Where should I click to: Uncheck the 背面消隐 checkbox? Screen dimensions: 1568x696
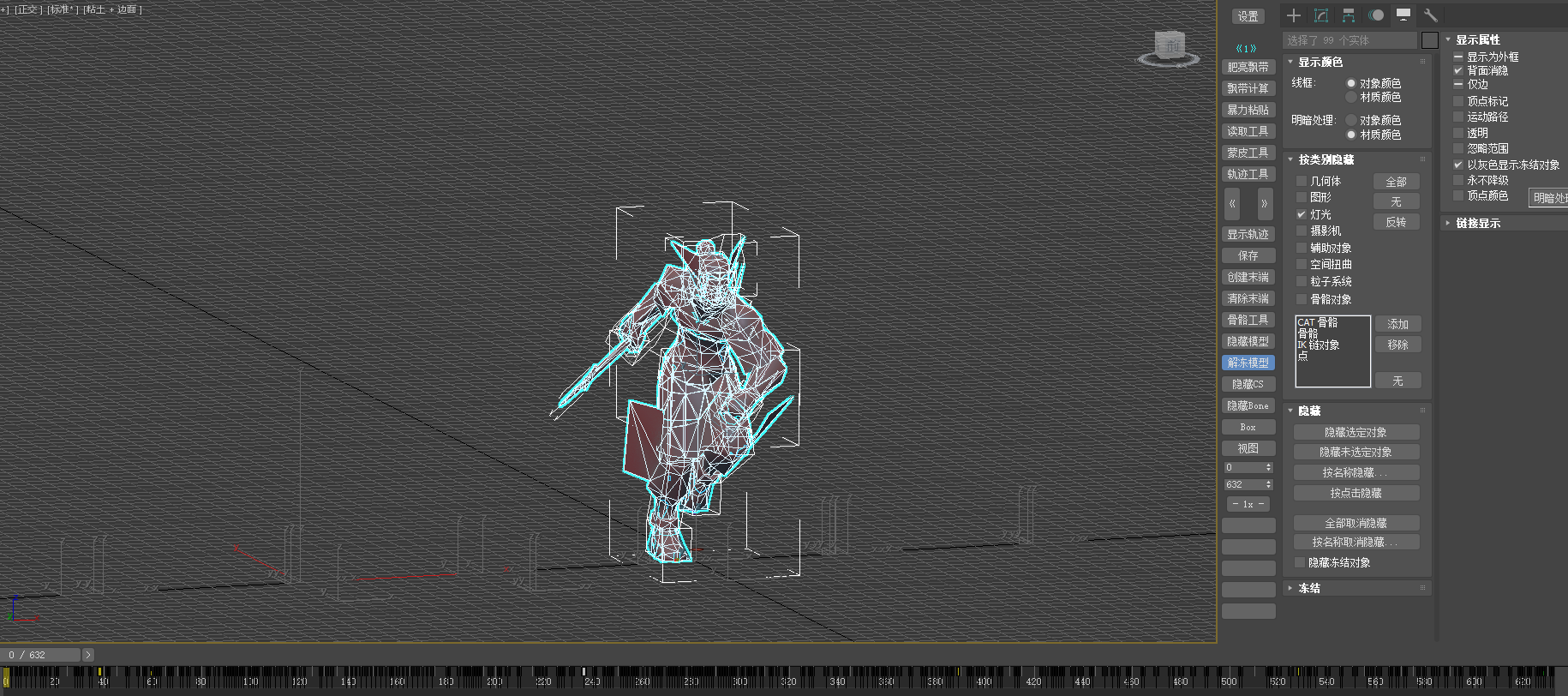1458,70
